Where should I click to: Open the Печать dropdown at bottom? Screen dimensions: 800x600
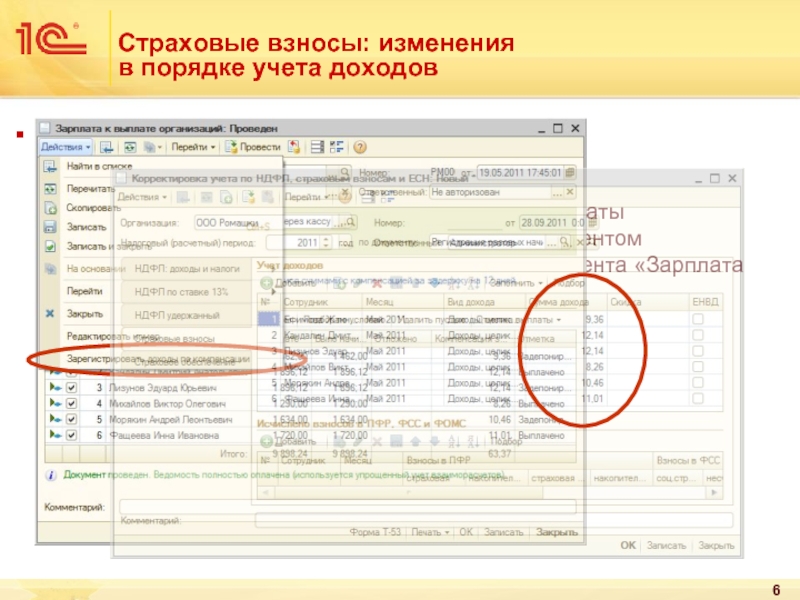click(x=432, y=533)
